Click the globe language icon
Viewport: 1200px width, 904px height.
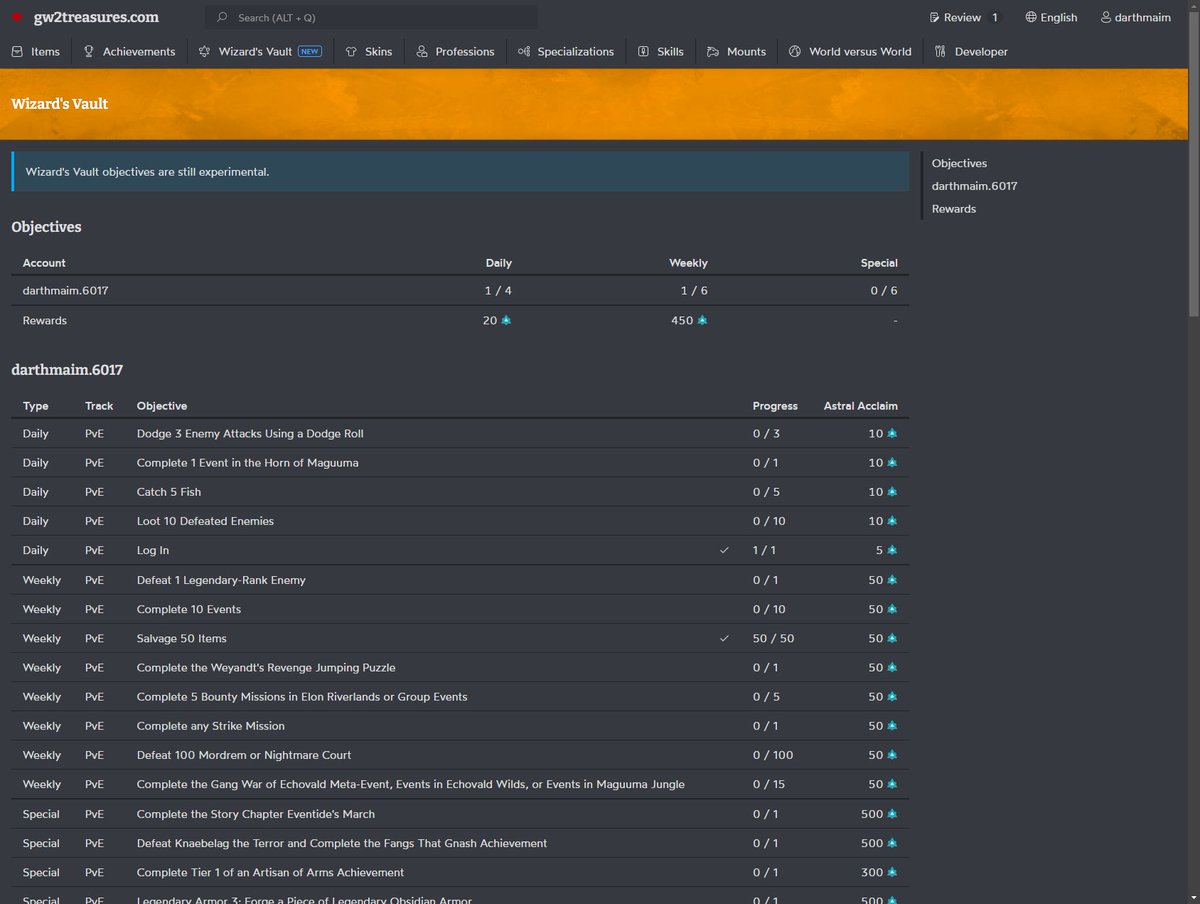[x=1031, y=17]
